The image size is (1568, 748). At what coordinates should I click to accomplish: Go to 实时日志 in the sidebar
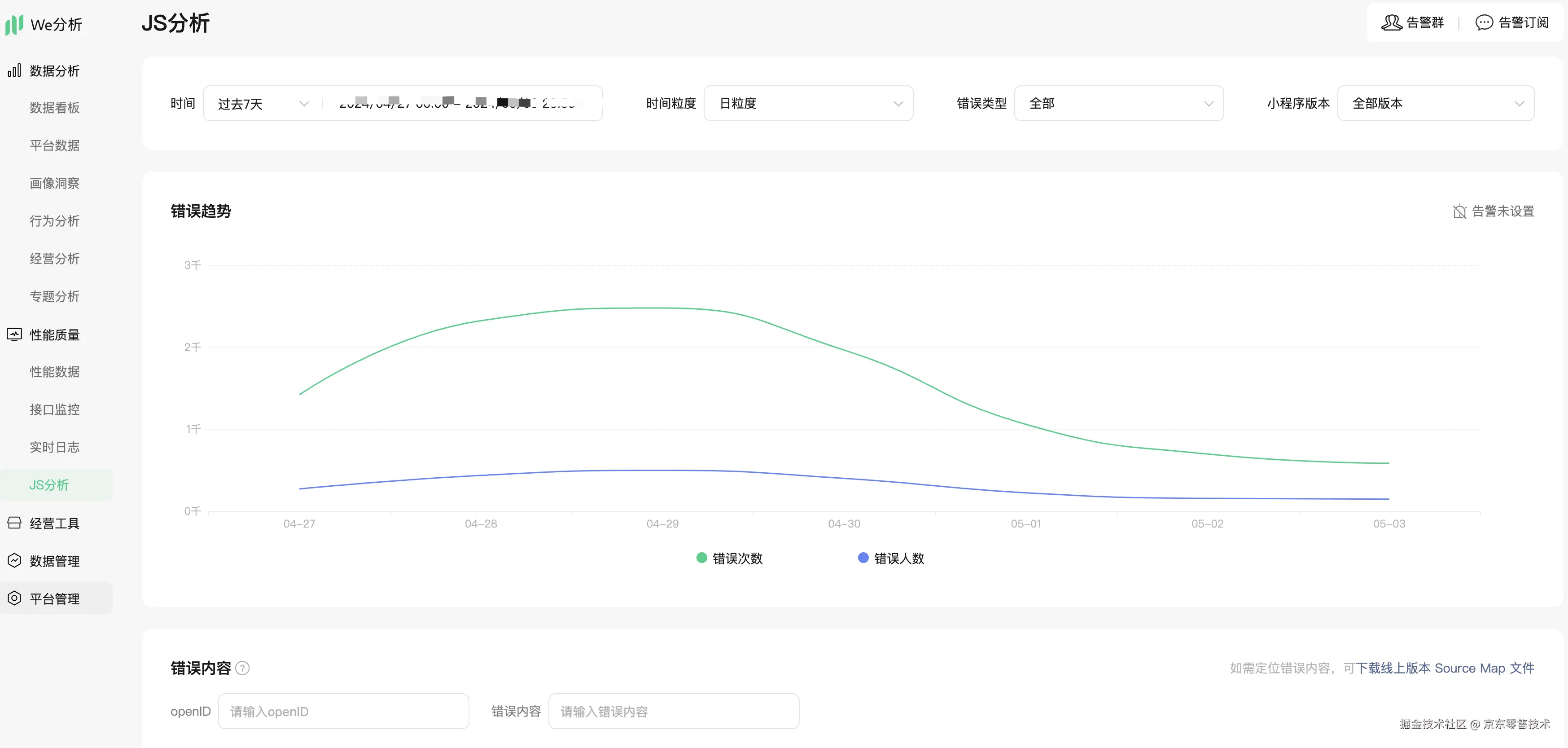(55, 447)
